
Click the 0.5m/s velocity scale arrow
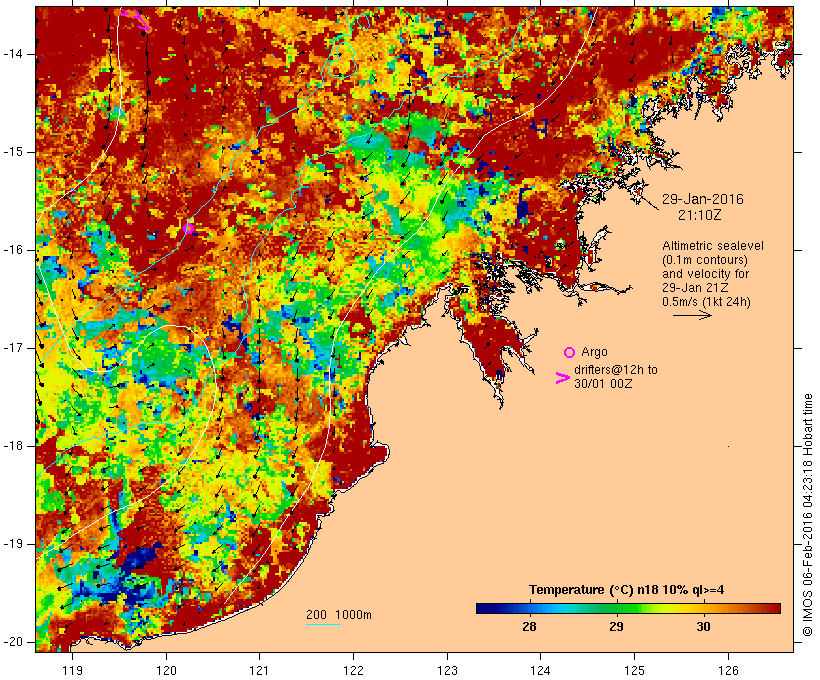(x=692, y=315)
